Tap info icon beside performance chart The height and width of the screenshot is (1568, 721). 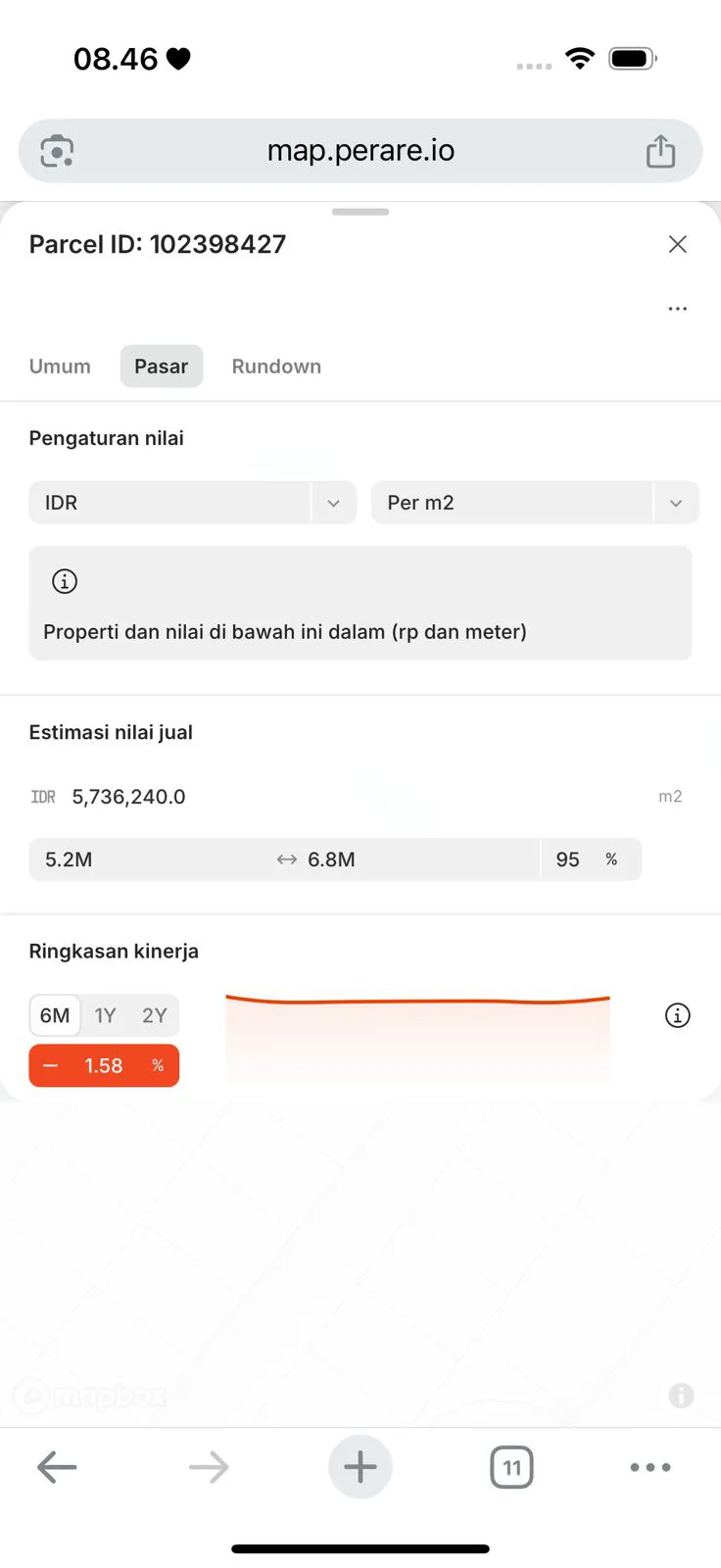(677, 1015)
